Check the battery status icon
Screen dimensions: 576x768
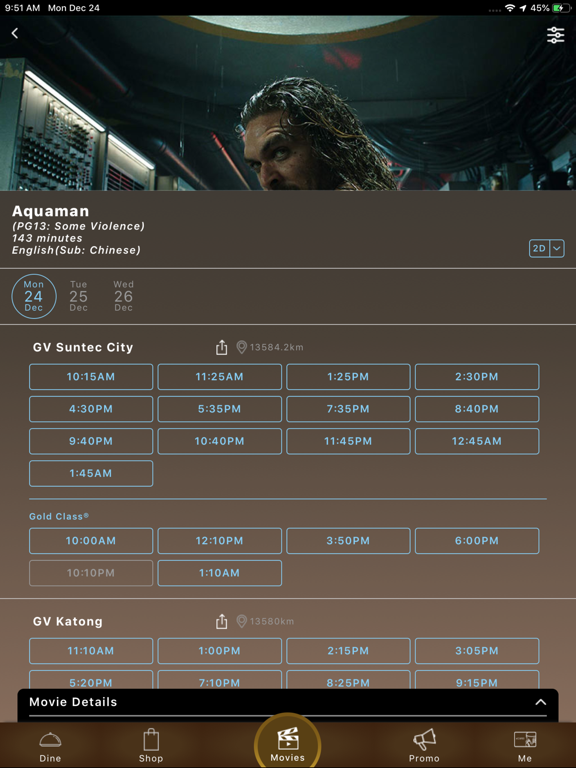click(x=561, y=8)
